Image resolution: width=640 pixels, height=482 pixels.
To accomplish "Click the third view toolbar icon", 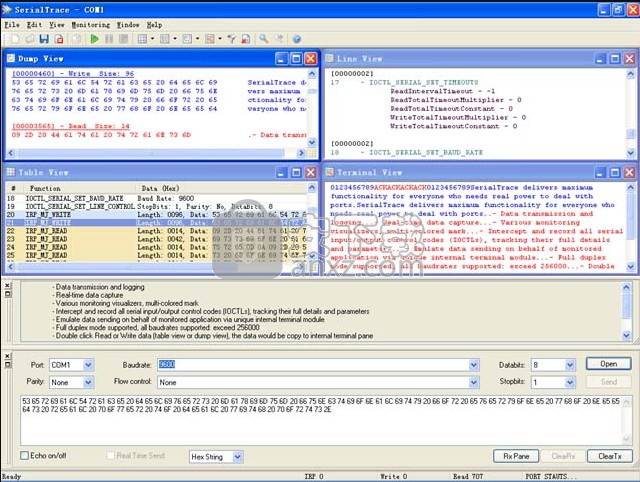I will (x=187, y=39).
